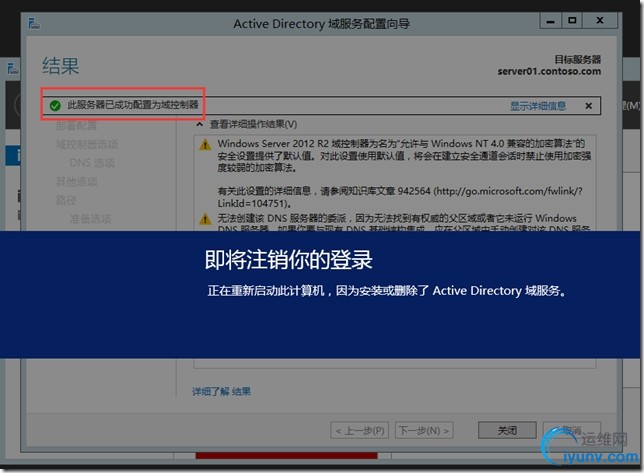
Task: Click the 即将注销你的登录 heading
Action: point(288,259)
